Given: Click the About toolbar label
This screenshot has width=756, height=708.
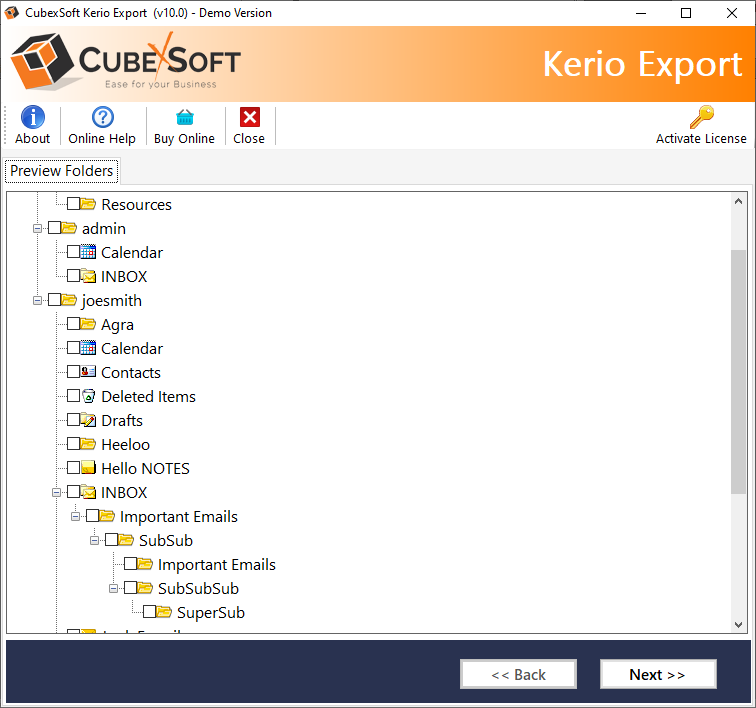Looking at the screenshot, I should (x=32, y=138).
